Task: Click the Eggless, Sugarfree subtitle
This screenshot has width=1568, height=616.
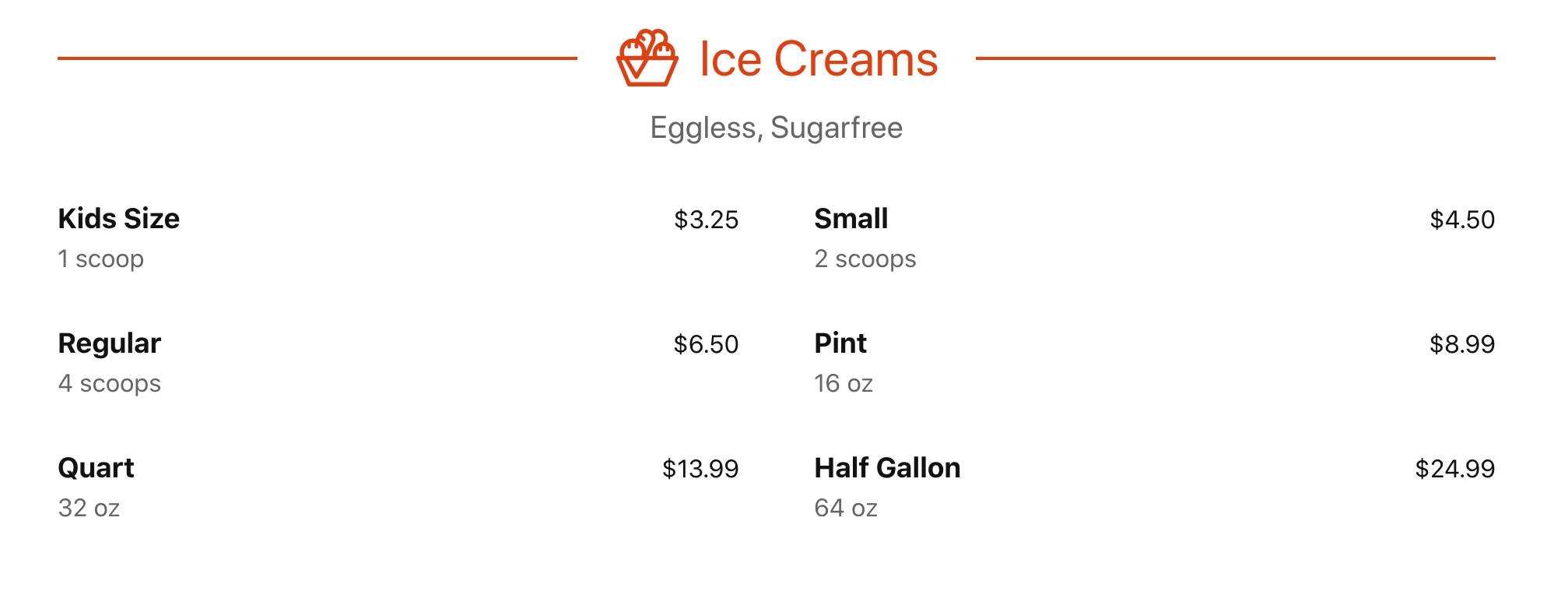Action: (776, 128)
